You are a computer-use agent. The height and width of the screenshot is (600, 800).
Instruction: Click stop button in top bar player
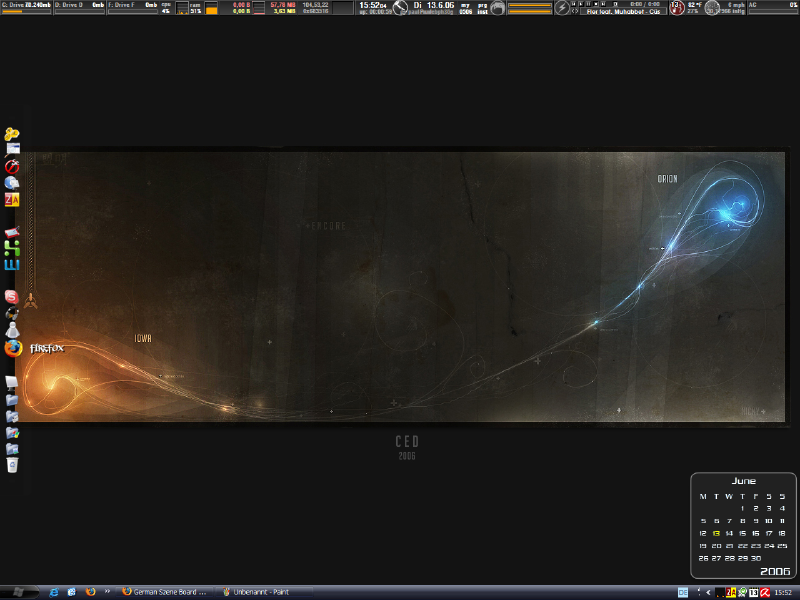(x=596, y=4)
